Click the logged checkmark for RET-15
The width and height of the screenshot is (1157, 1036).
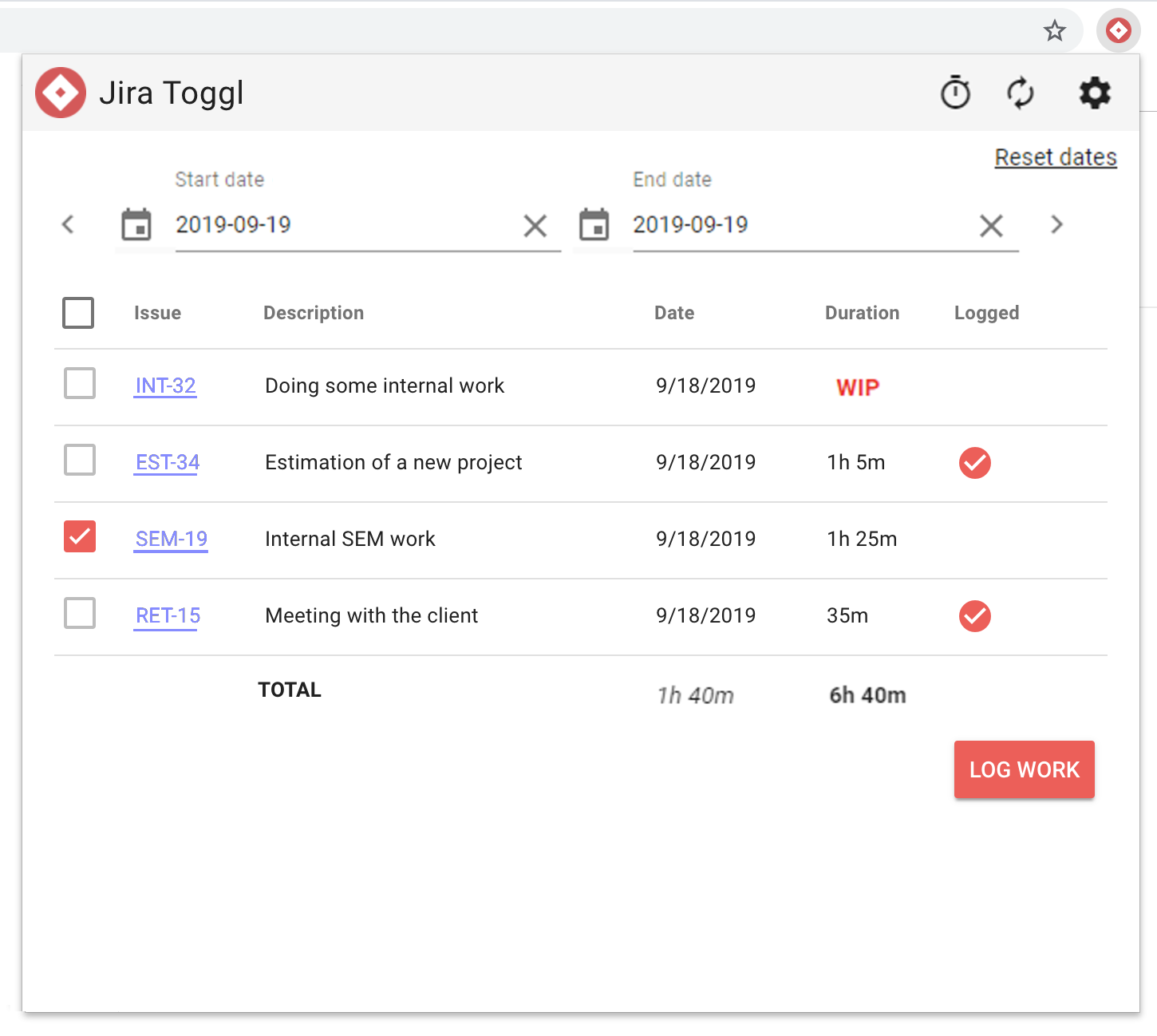pyautogui.click(x=975, y=616)
